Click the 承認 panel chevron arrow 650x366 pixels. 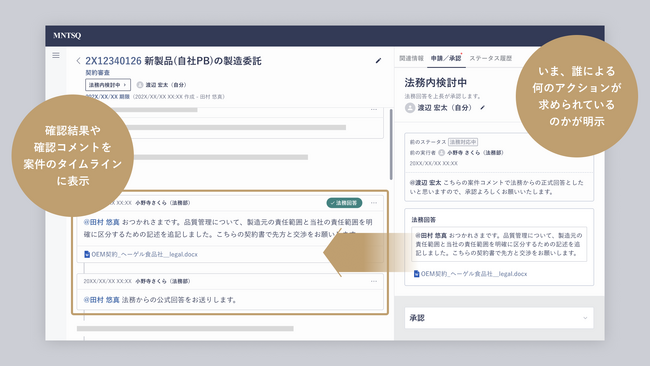tap(585, 318)
